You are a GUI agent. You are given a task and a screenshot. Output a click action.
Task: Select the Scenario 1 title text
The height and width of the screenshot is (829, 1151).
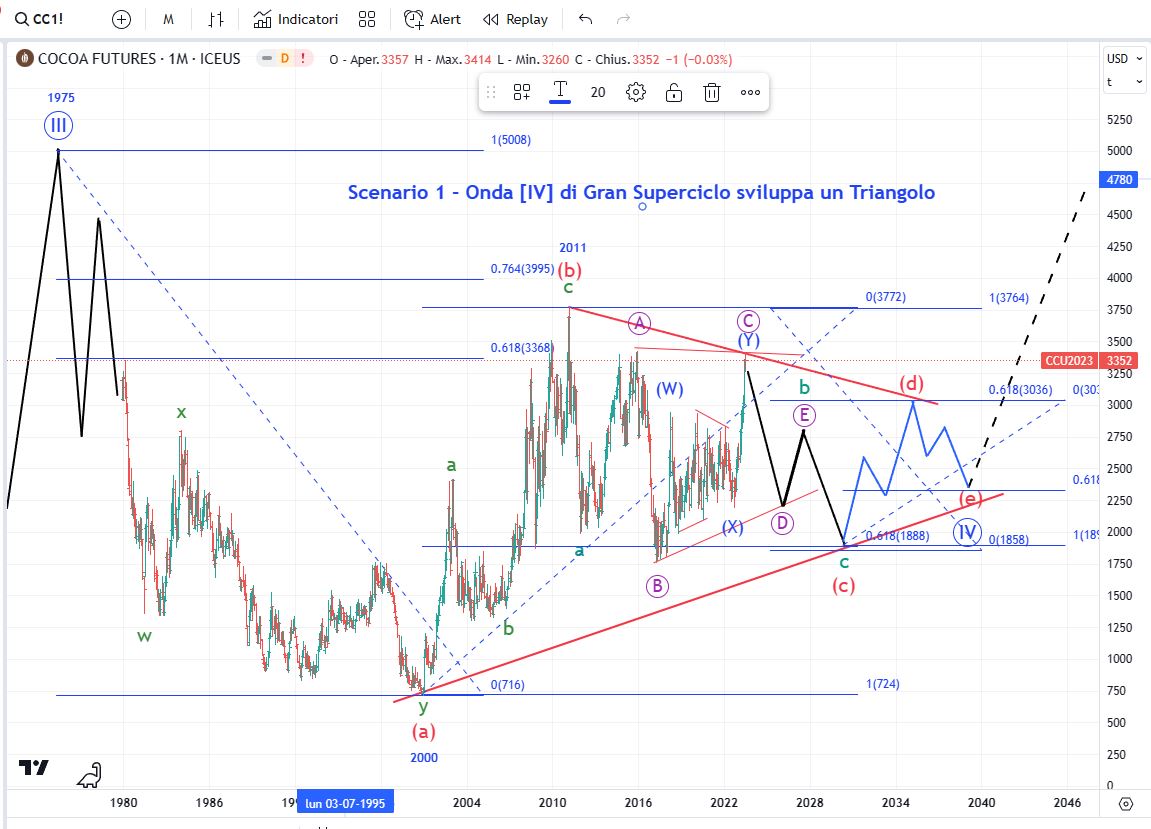[x=641, y=192]
